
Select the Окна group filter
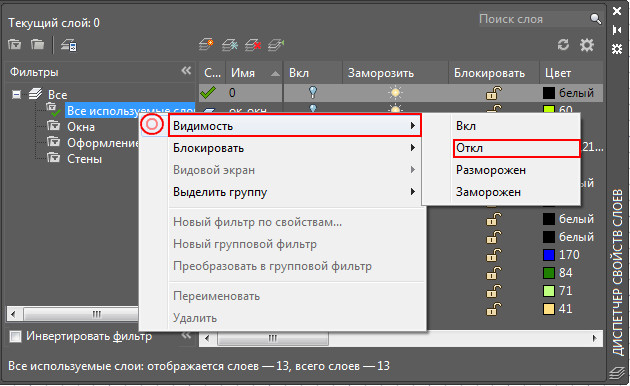81,127
